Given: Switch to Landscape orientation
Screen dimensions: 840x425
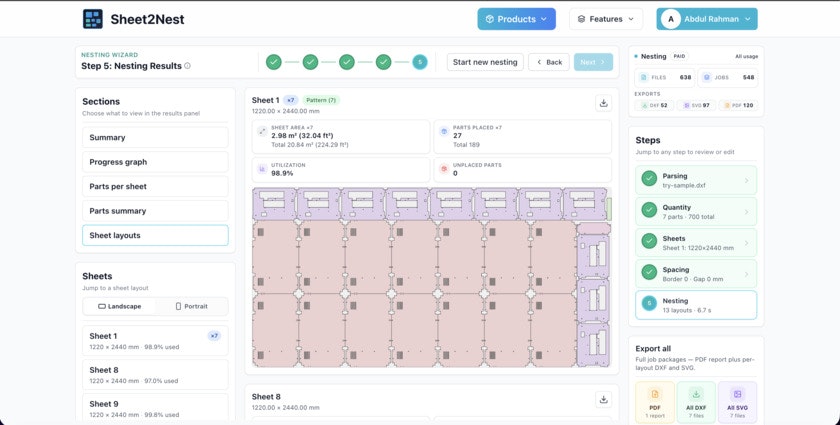Looking at the screenshot, I should click(x=119, y=307).
